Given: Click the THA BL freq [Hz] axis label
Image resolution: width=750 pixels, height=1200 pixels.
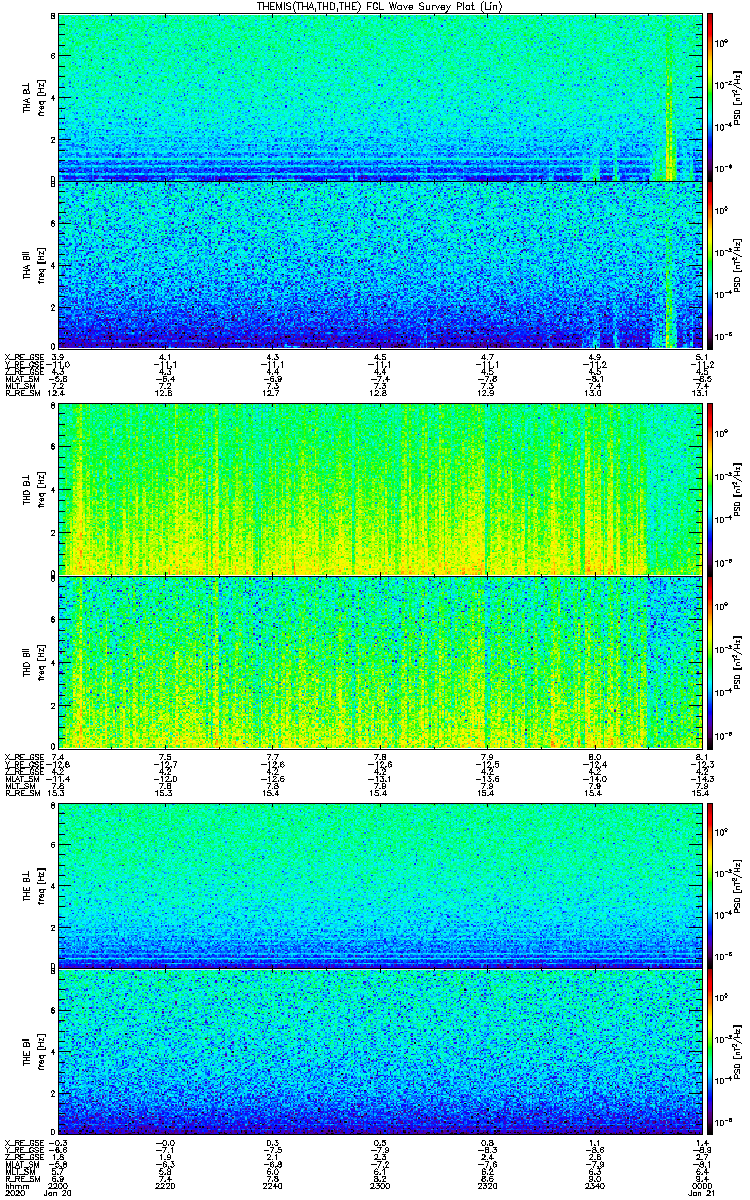Looking at the screenshot, I should coord(40,97).
